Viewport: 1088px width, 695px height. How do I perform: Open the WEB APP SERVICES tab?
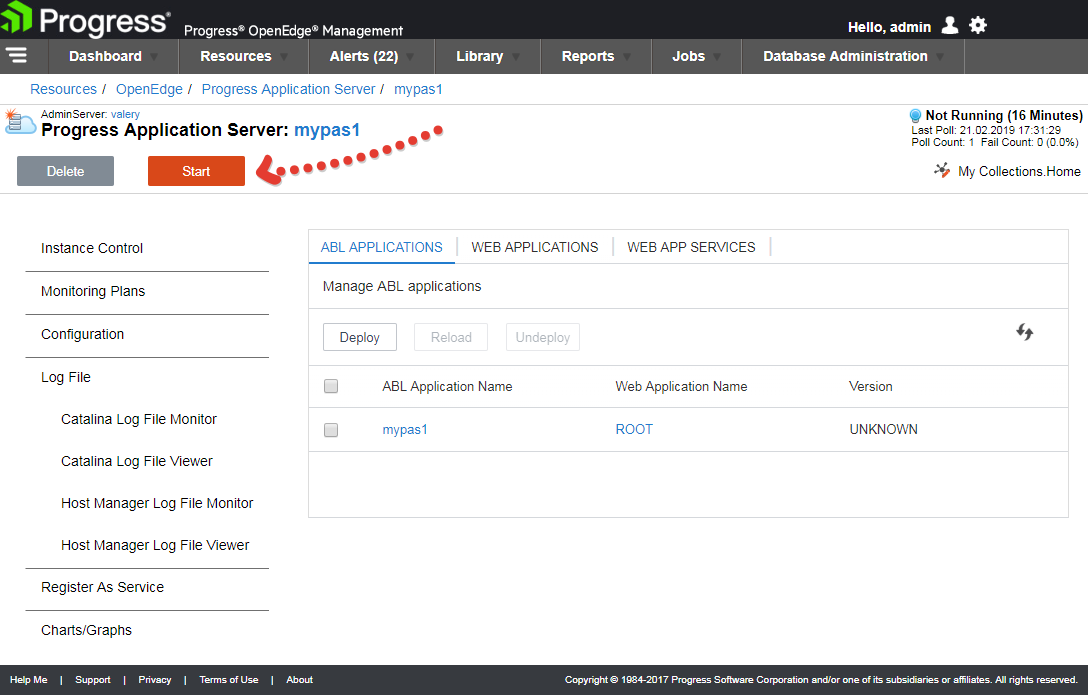click(691, 247)
